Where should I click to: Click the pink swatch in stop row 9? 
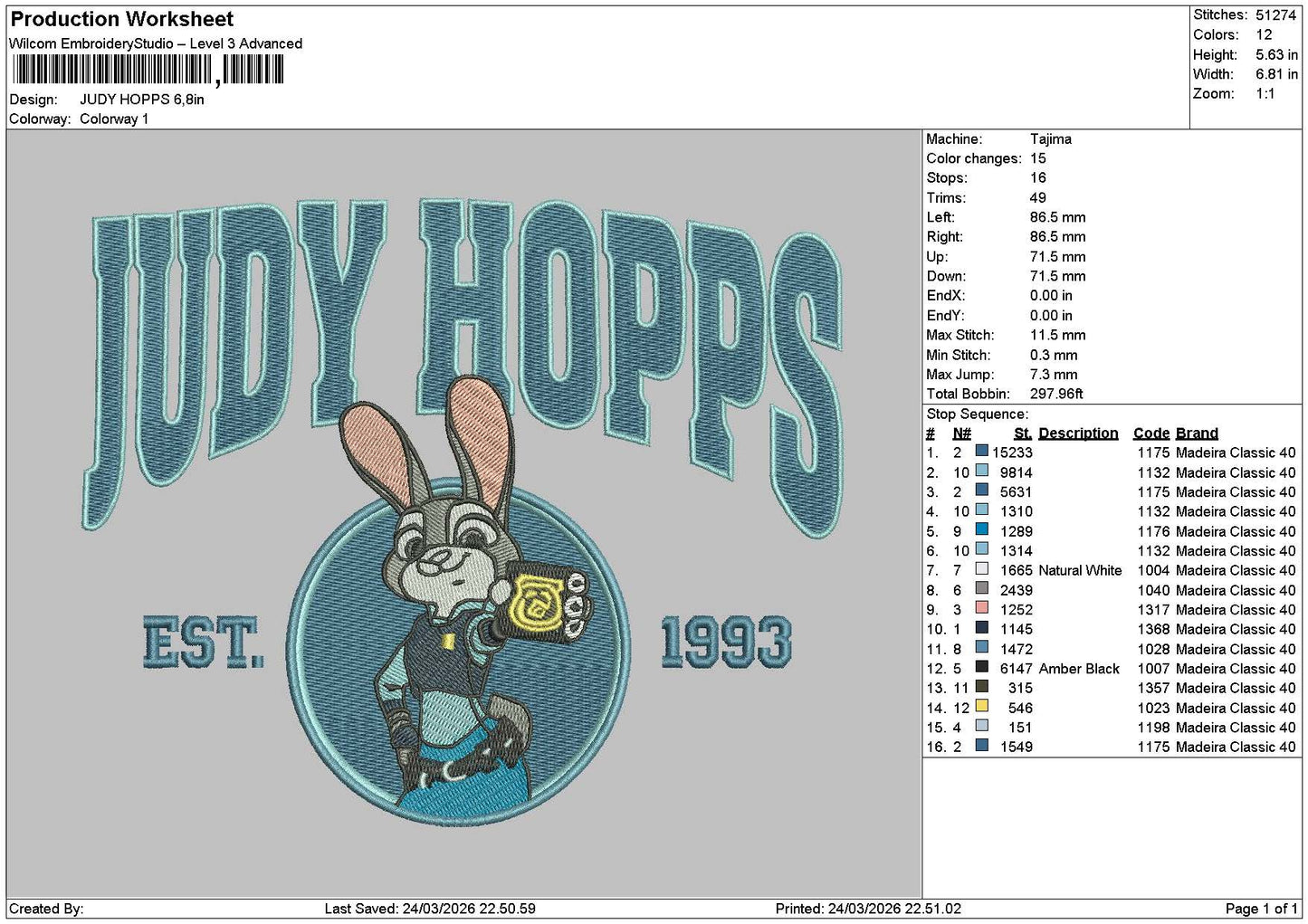981,608
